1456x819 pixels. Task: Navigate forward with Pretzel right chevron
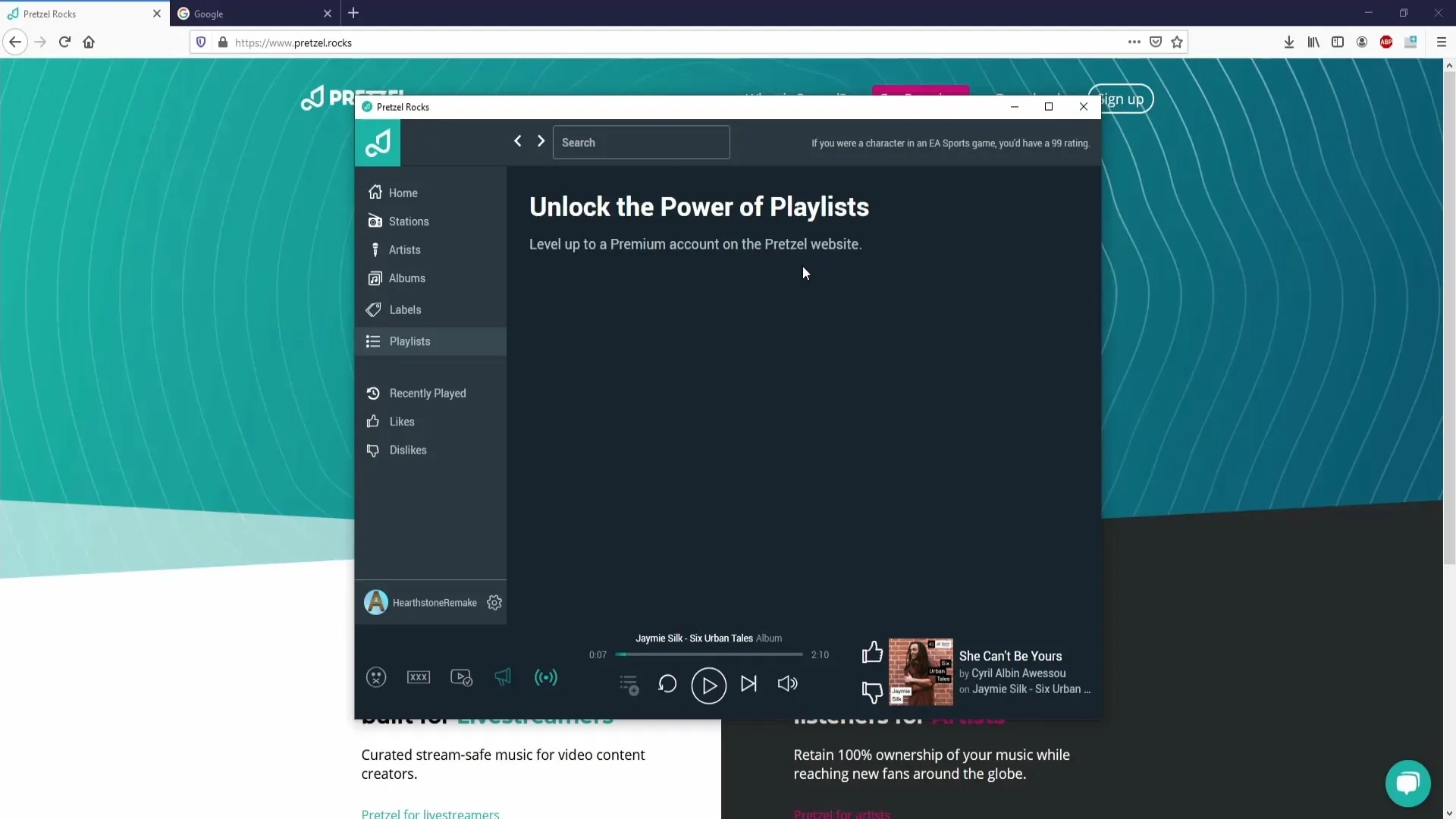pos(541,141)
